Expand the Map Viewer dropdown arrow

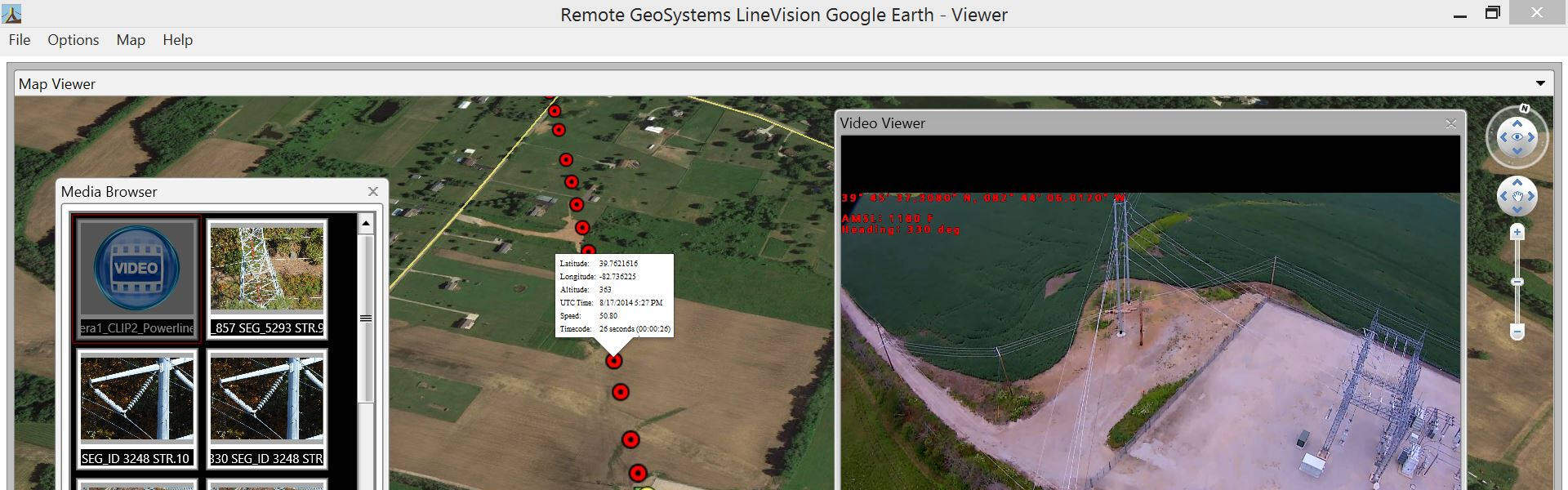point(1540,83)
